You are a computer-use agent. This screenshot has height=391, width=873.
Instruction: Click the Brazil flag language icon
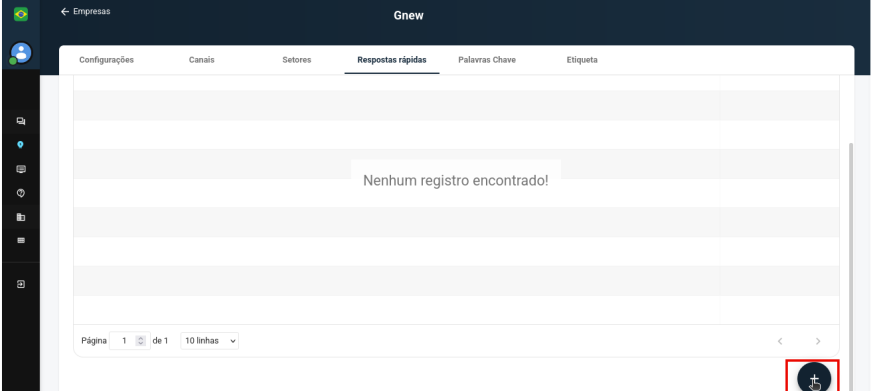[21, 14]
